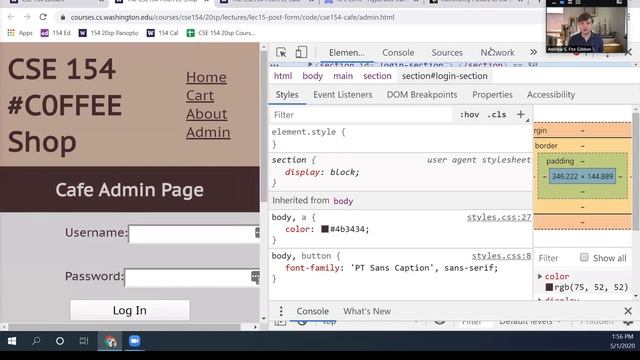This screenshot has height=360, width=640.
Task: Click the taskbar clock 1:56 PM
Action: (x=622, y=337)
